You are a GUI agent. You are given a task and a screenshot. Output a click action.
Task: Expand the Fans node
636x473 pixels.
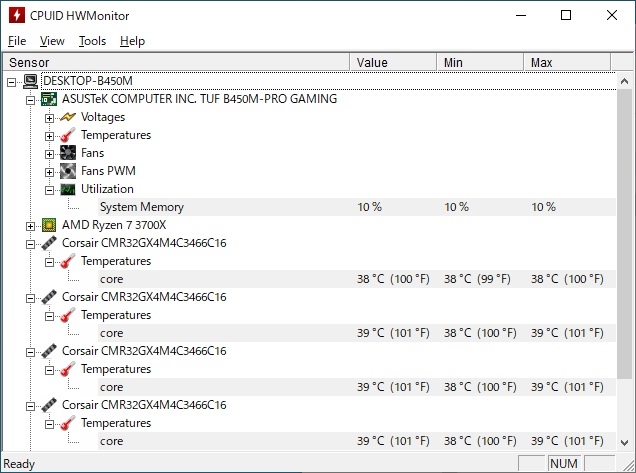click(49, 154)
